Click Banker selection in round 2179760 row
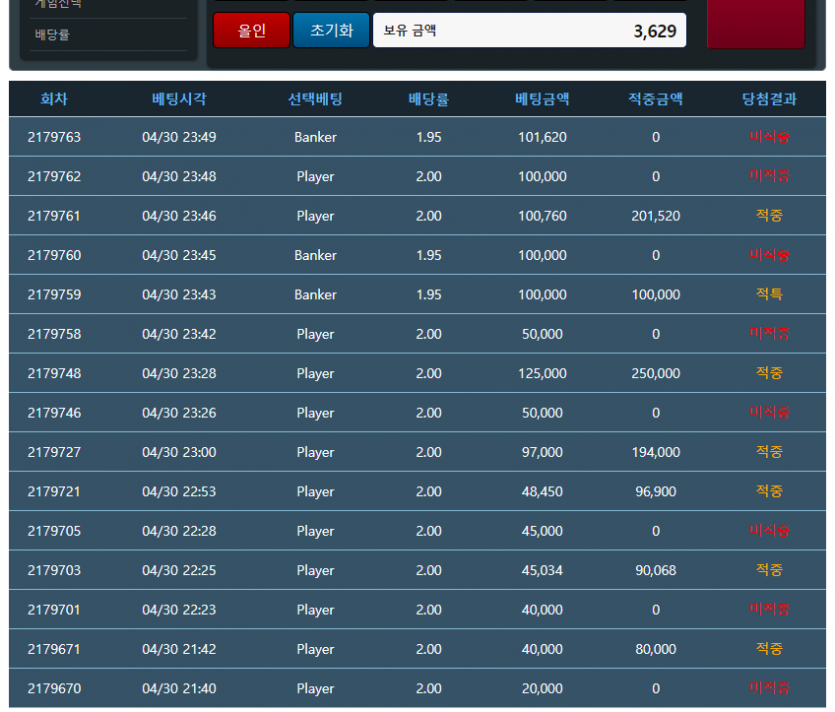Viewport: 835px width, 712px height. 315,255
